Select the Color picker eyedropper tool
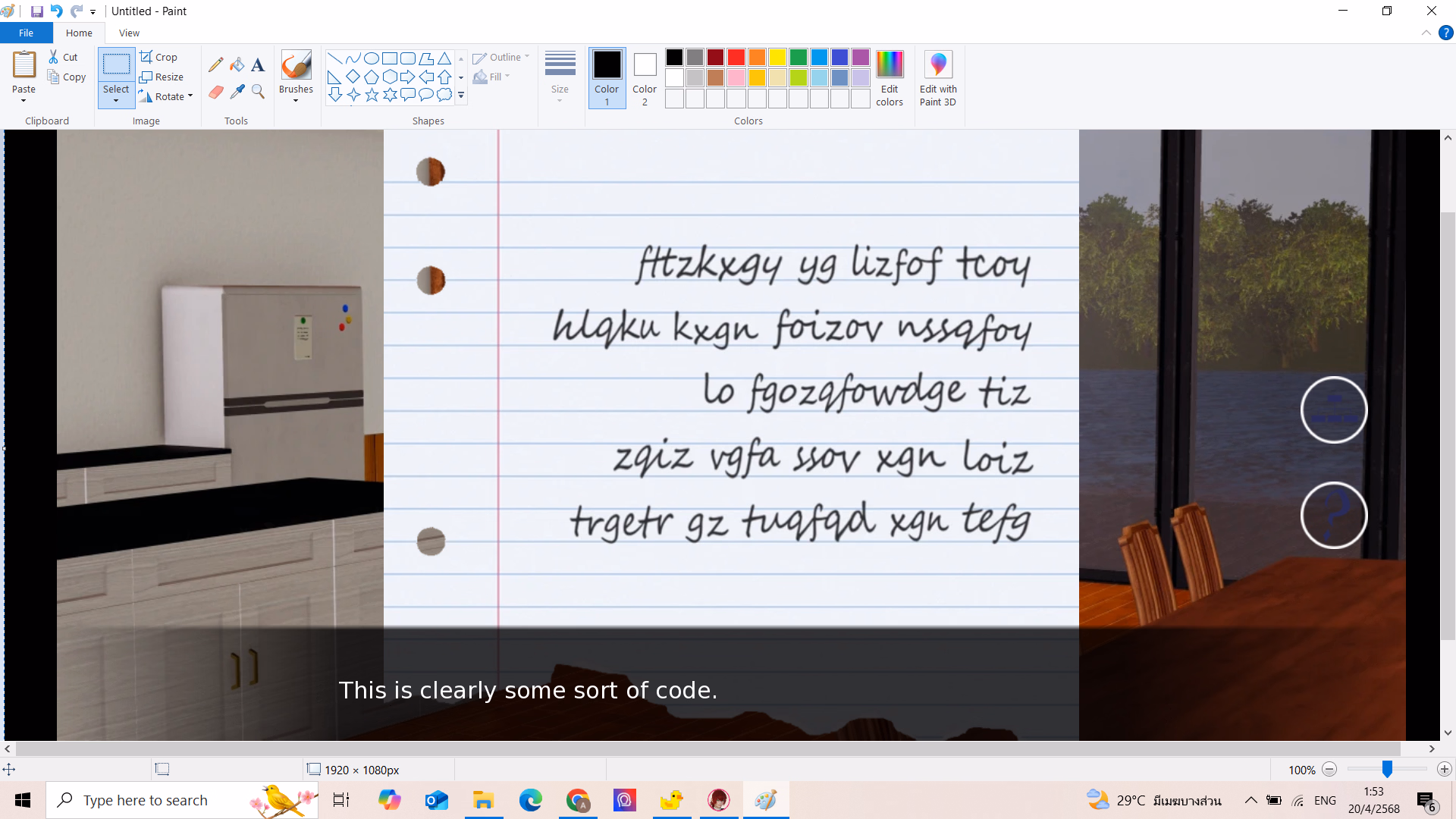This screenshot has width=1456, height=819. (237, 92)
